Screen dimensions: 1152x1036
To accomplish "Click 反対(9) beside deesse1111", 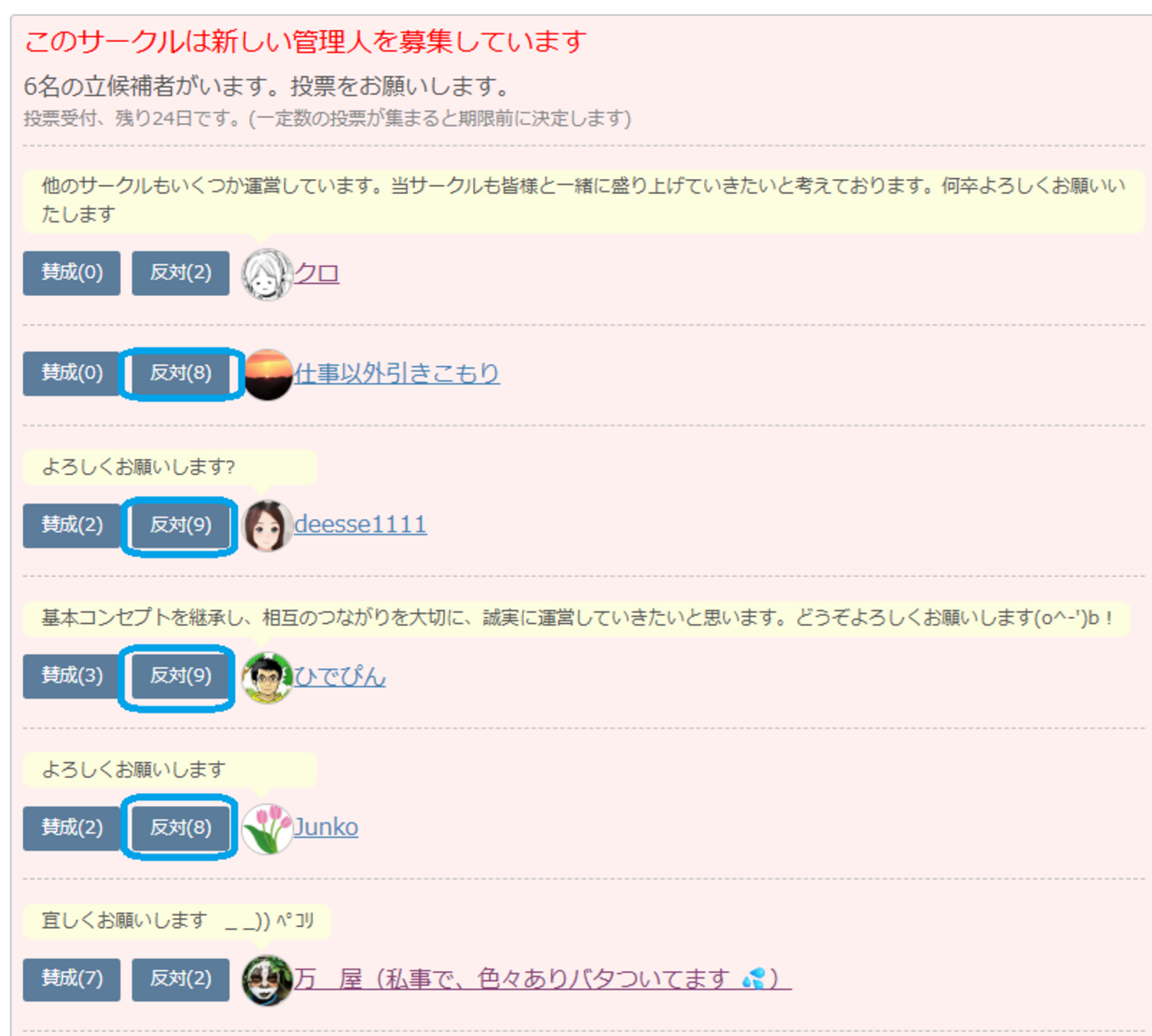I will click(x=181, y=525).
